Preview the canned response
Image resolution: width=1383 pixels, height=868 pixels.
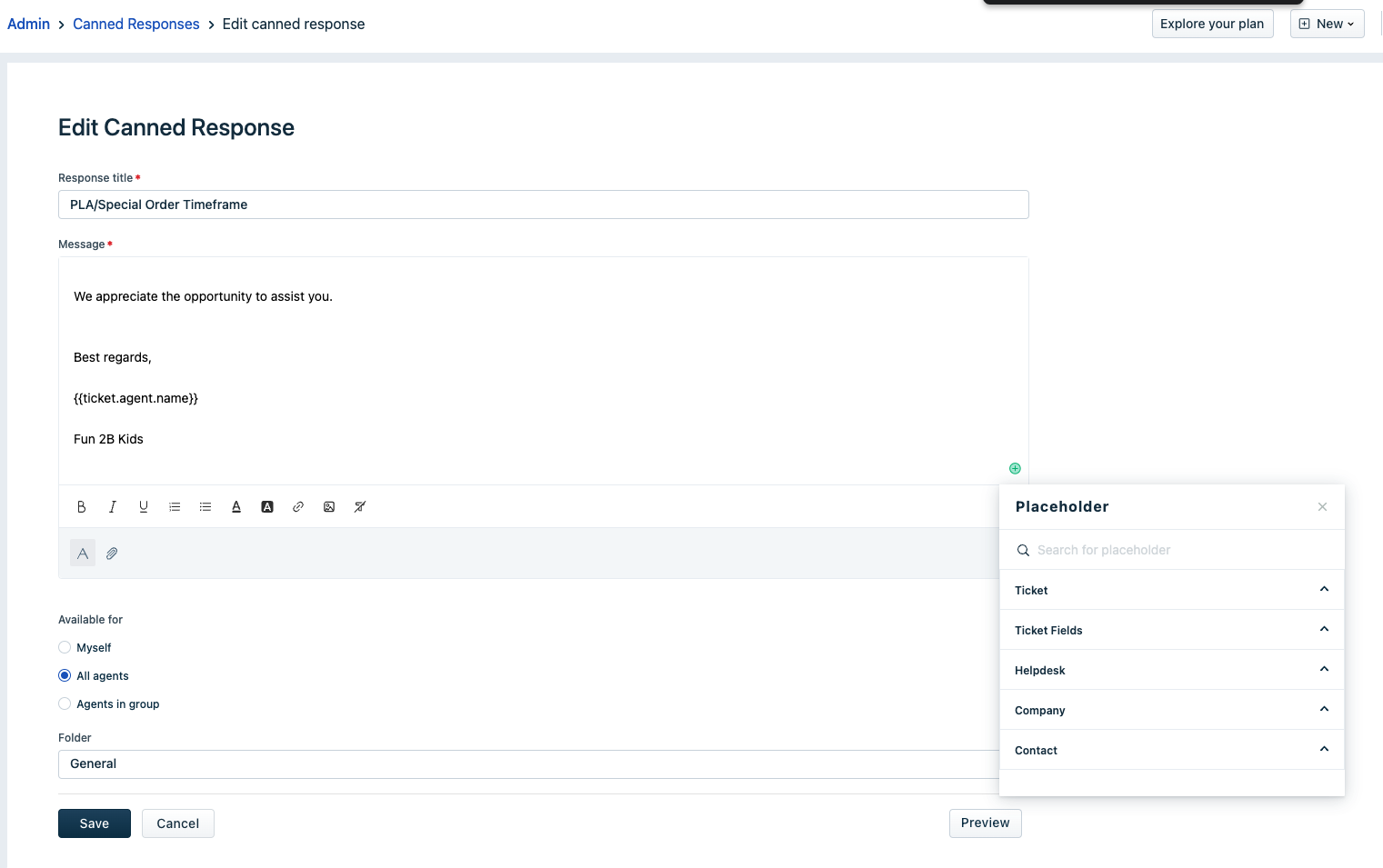pyautogui.click(x=985, y=823)
